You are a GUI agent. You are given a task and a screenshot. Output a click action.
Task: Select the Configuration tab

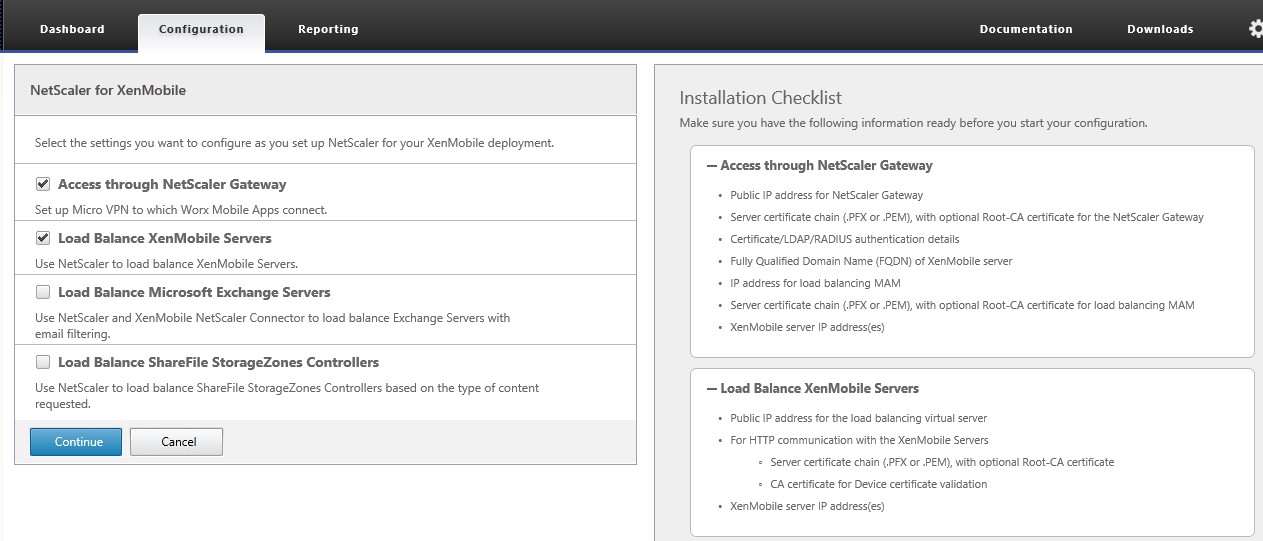[x=201, y=29]
